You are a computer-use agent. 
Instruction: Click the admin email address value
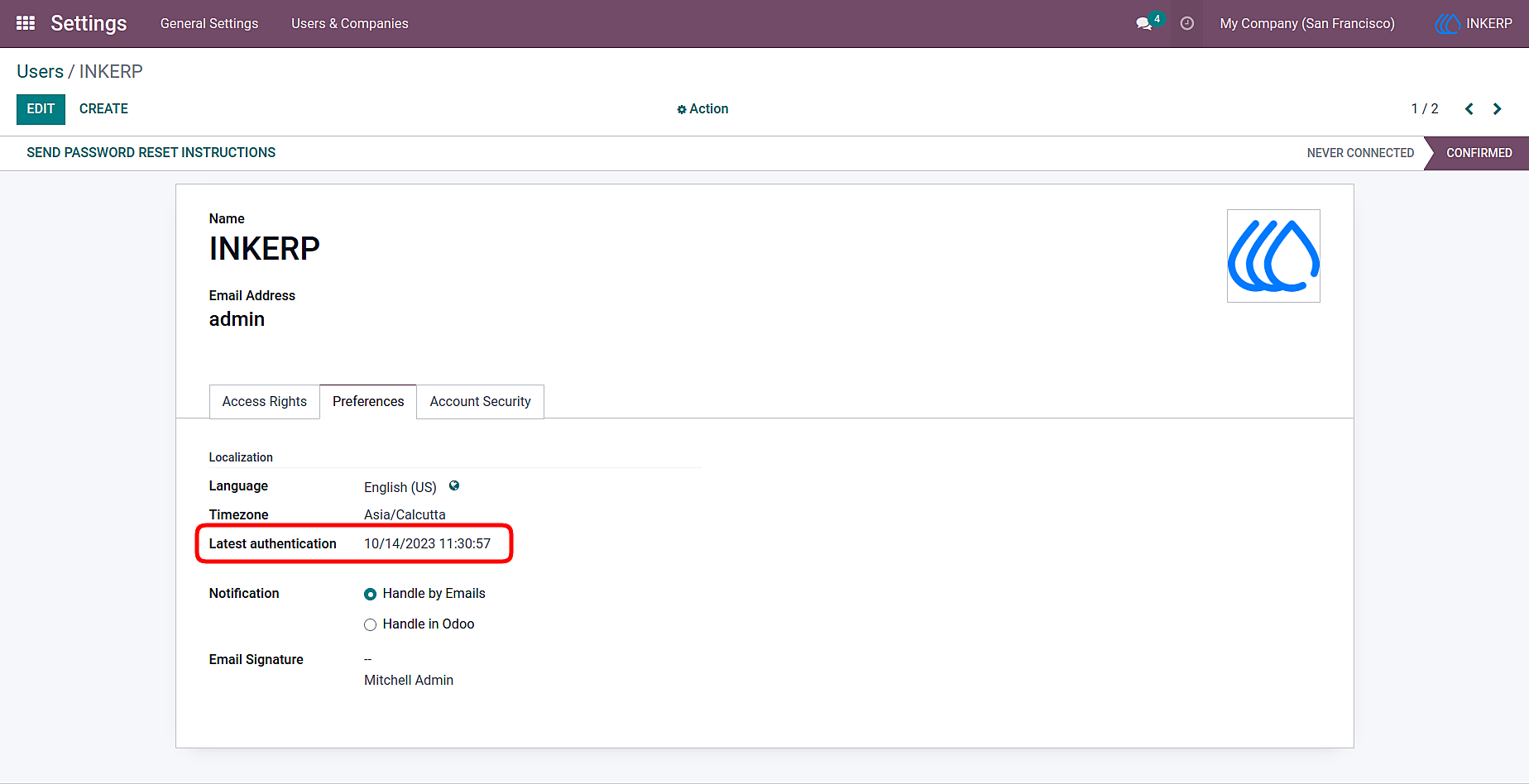tap(237, 319)
